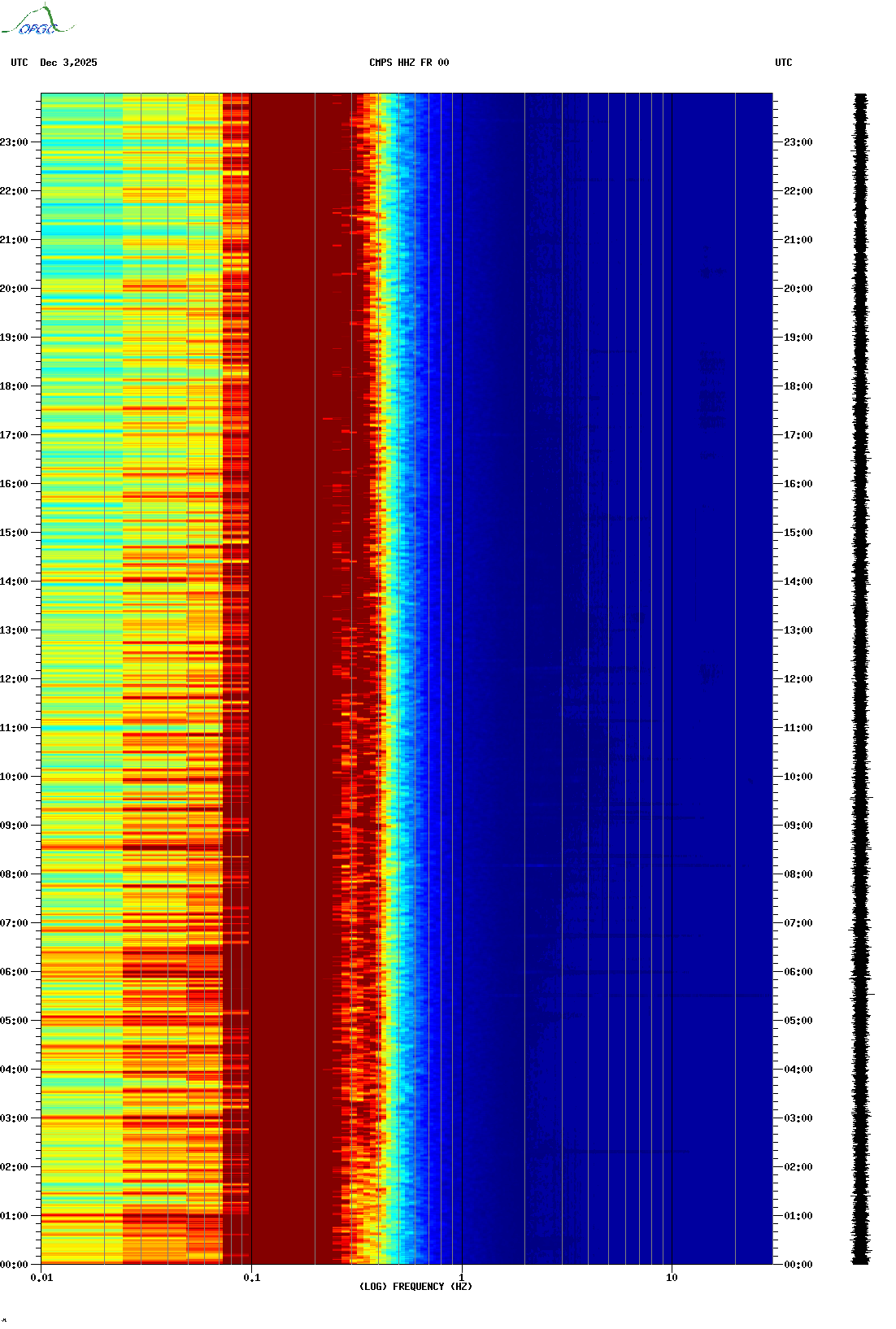Click the left-axis 16:00 time label

point(14,484)
